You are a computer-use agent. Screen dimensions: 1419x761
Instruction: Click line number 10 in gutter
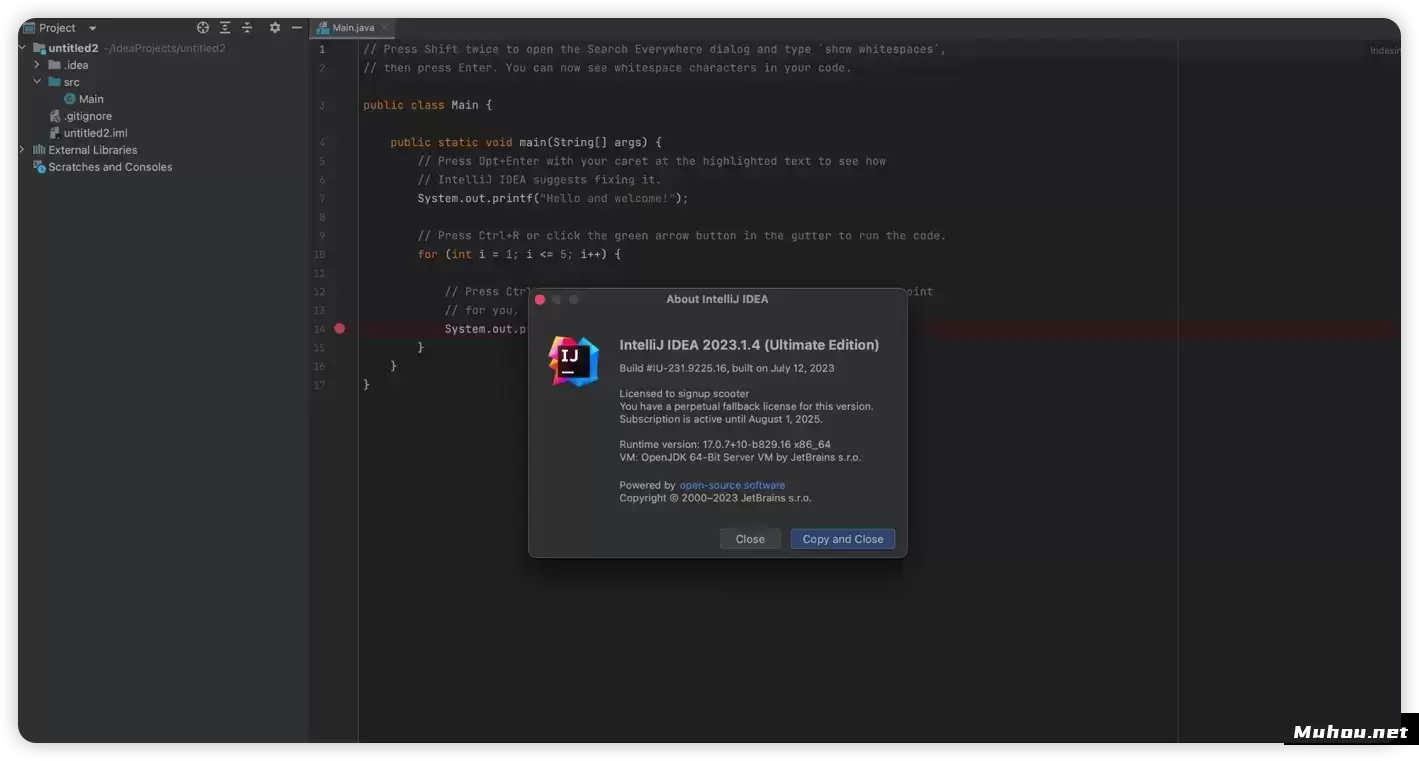tap(320, 254)
